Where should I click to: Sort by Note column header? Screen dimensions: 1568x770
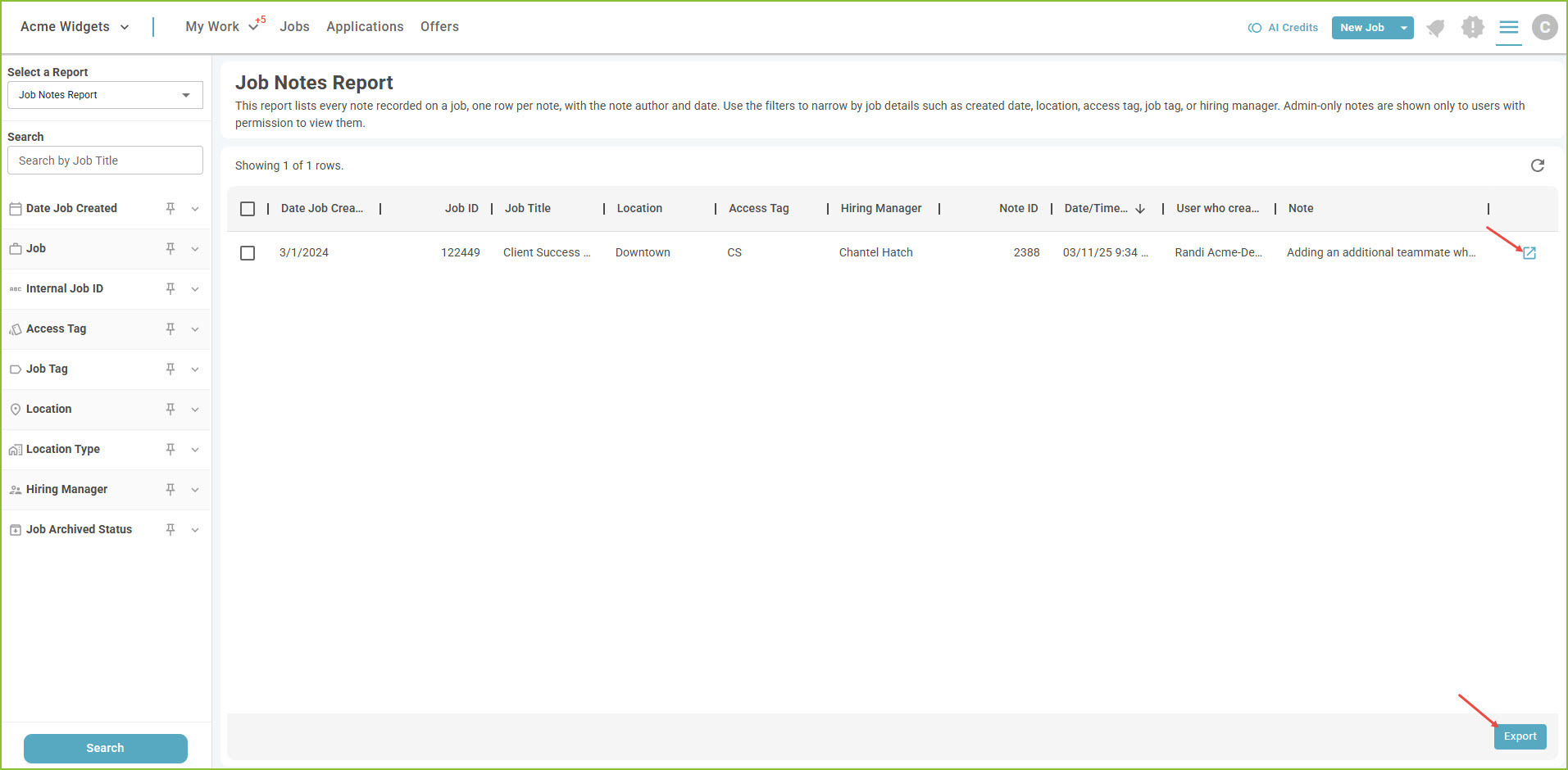[x=1301, y=208]
